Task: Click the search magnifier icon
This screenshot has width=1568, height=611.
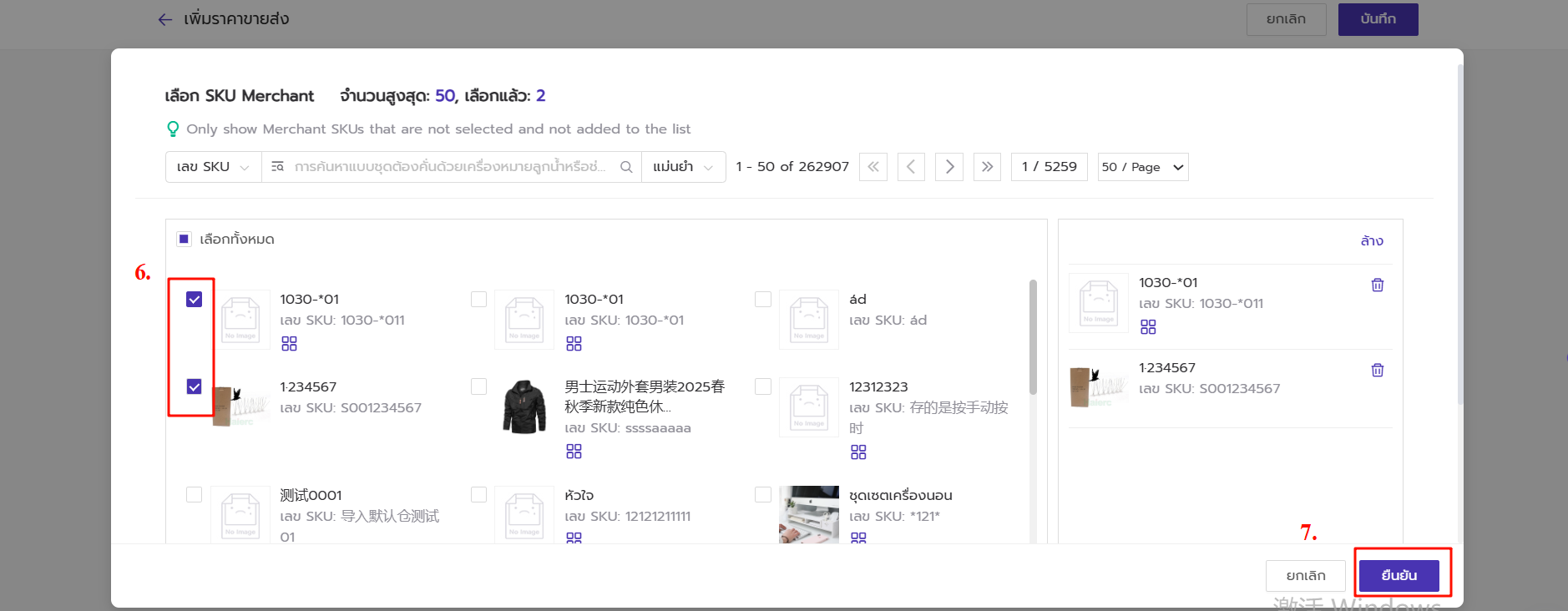Action: click(626, 167)
